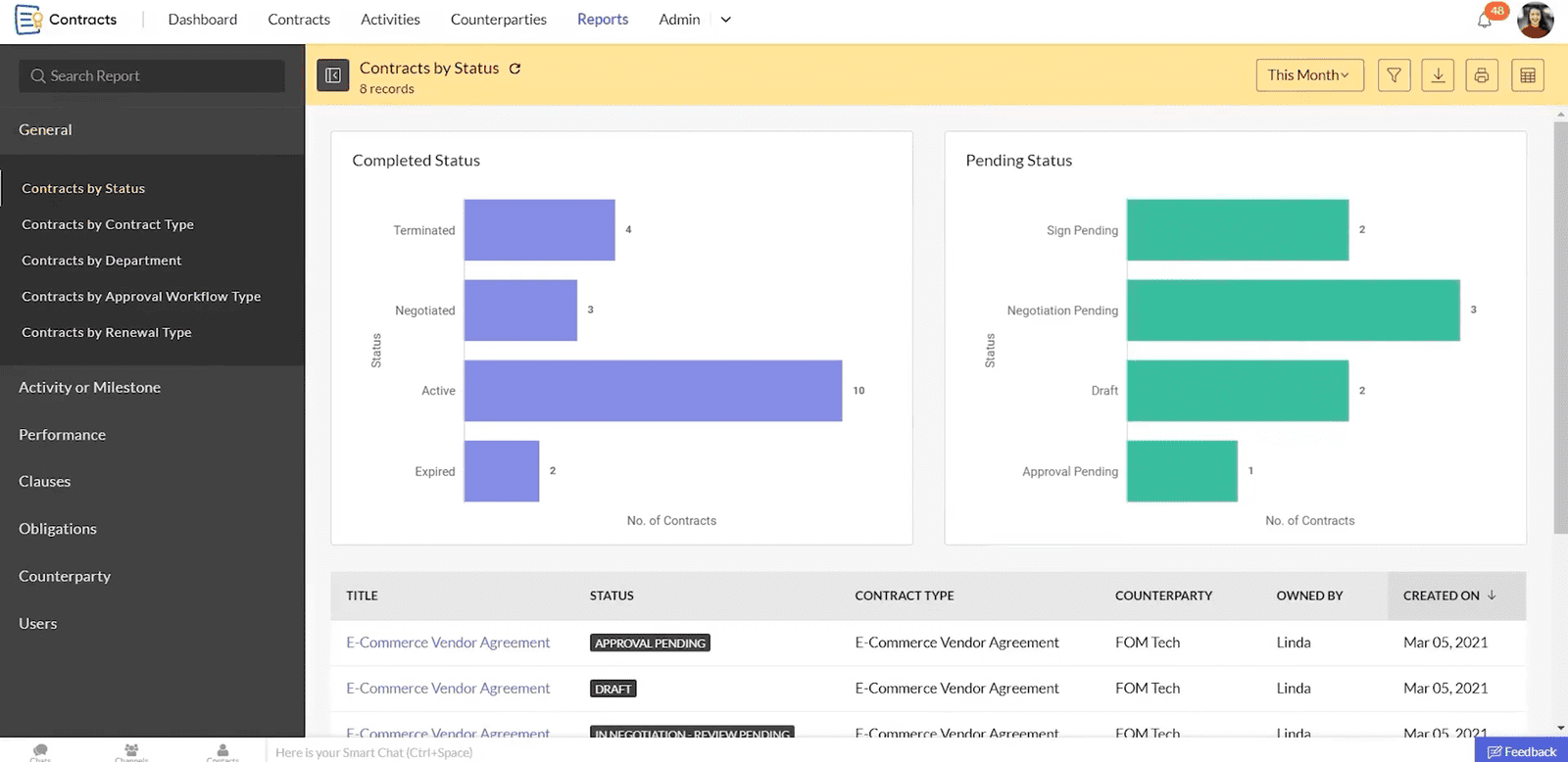Screen dimensions: 1568x762
Task: Open the notifications bell
Action: tap(1485, 20)
